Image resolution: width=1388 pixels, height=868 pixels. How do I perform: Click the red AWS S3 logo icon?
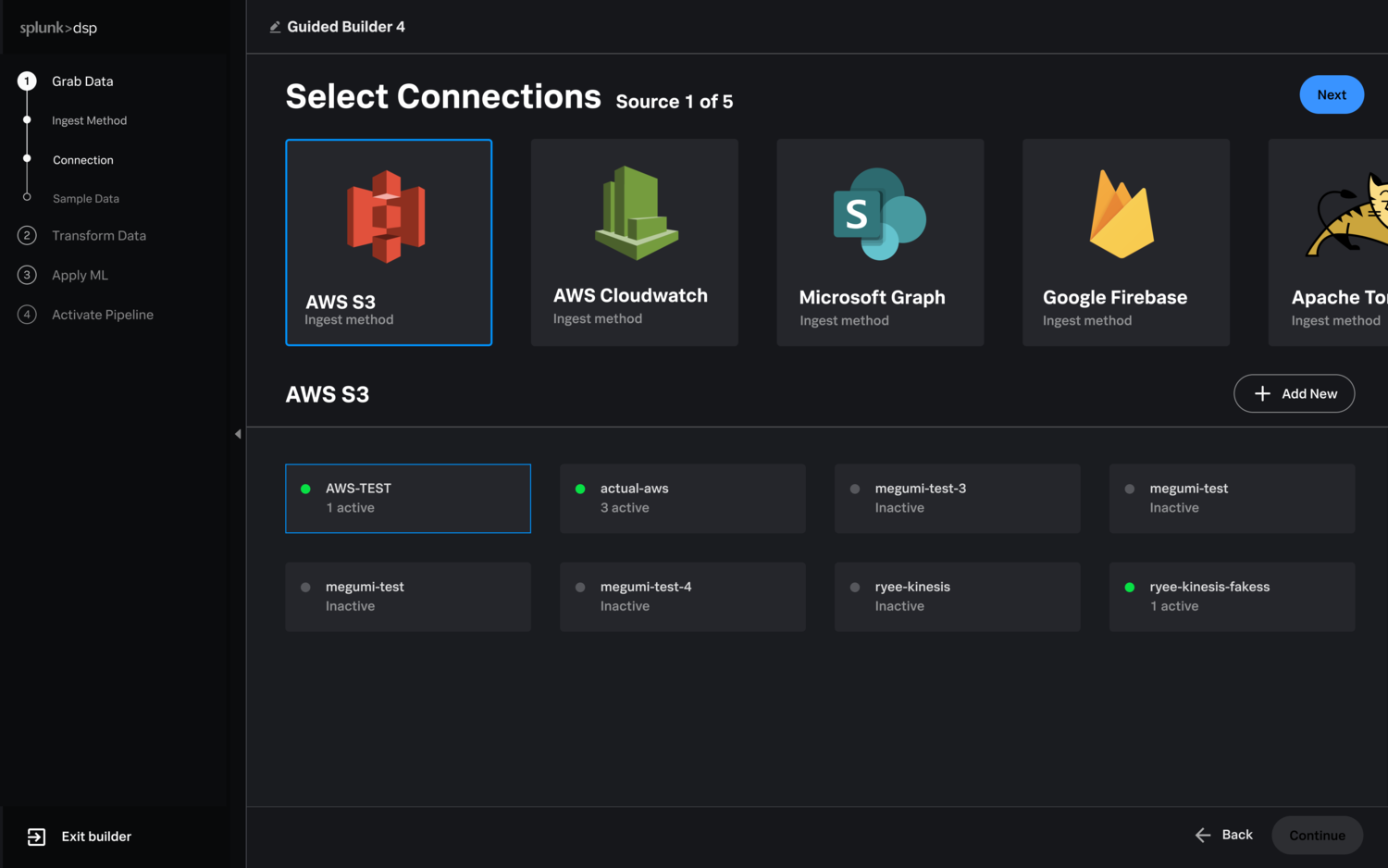[x=386, y=217]
